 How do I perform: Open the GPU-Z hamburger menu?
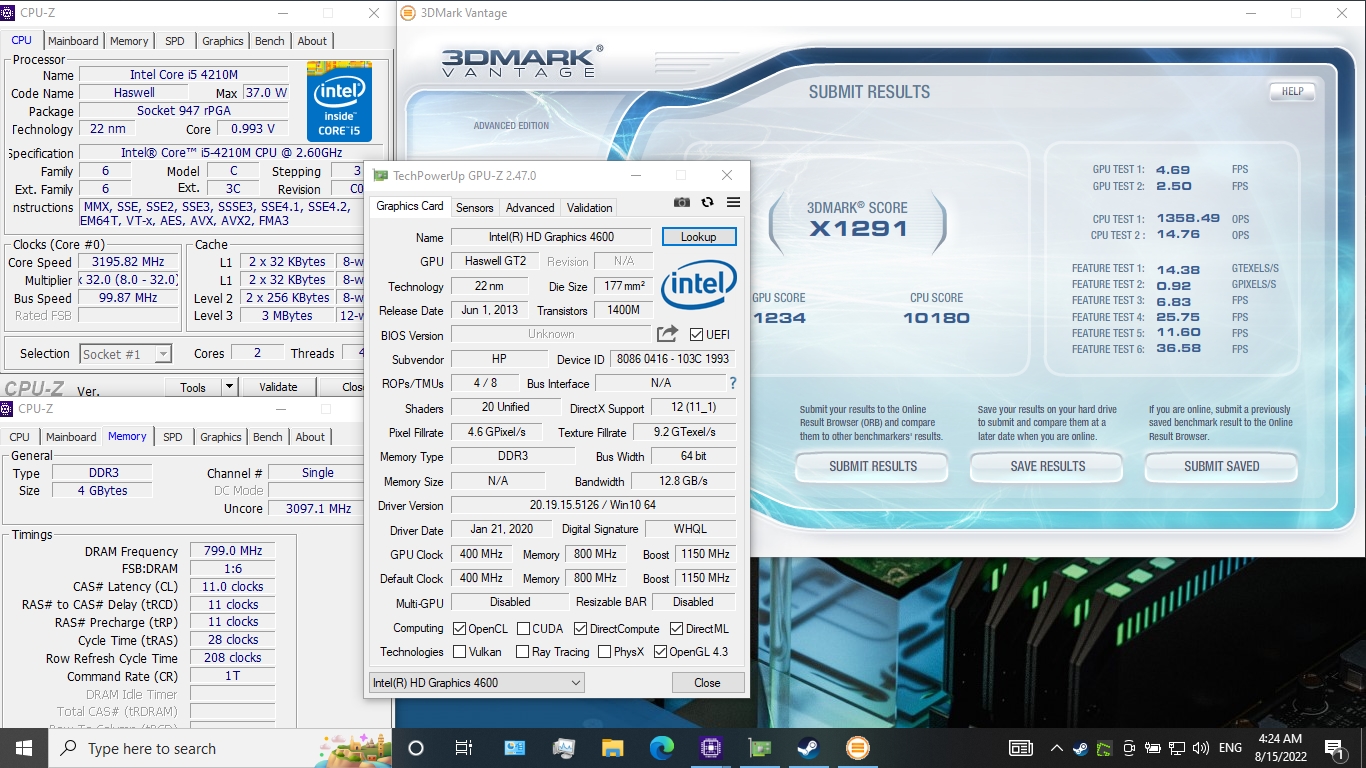[733, 202]
